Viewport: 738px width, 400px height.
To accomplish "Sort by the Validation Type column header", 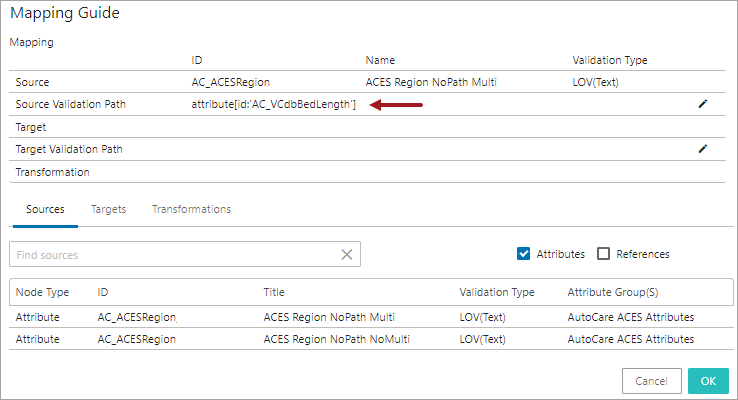I will [x=497, y=292].
